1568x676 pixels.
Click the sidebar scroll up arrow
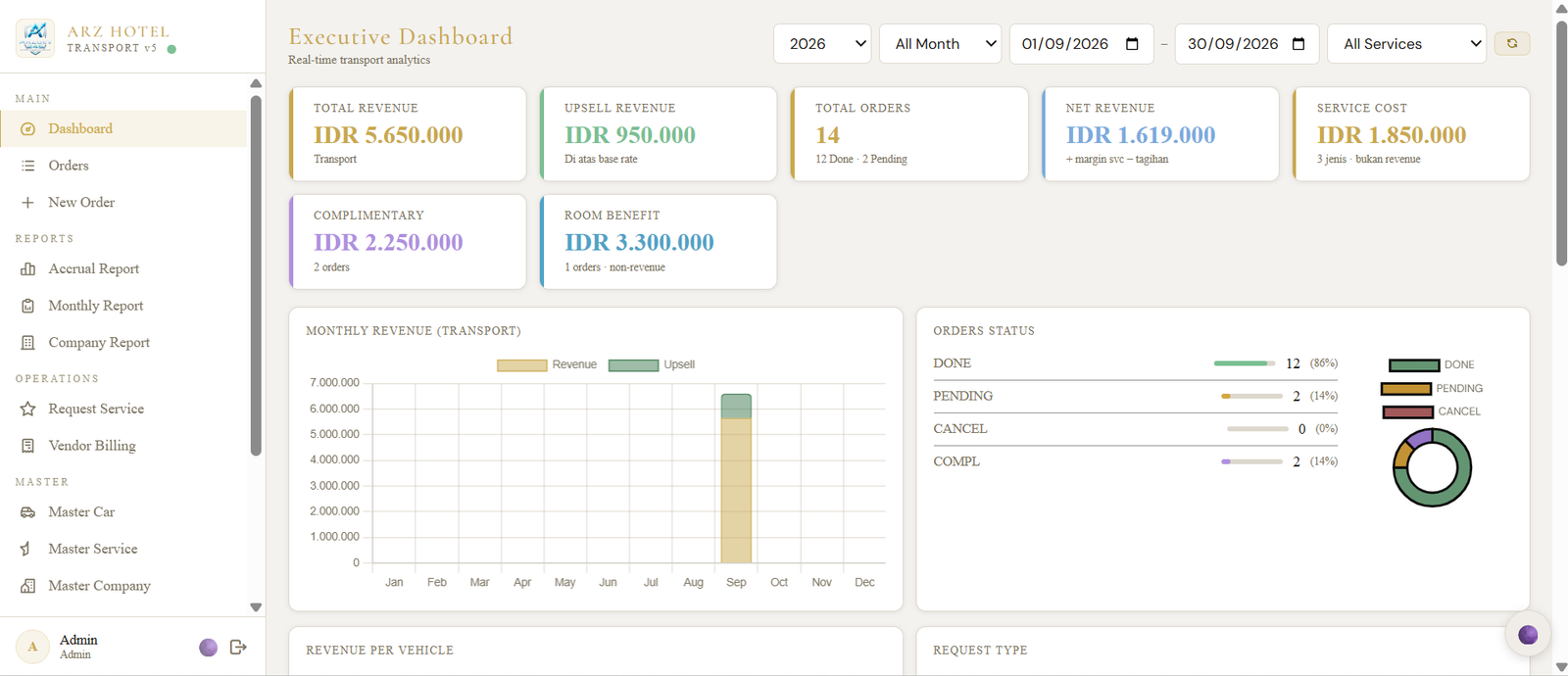coord(256,83)
